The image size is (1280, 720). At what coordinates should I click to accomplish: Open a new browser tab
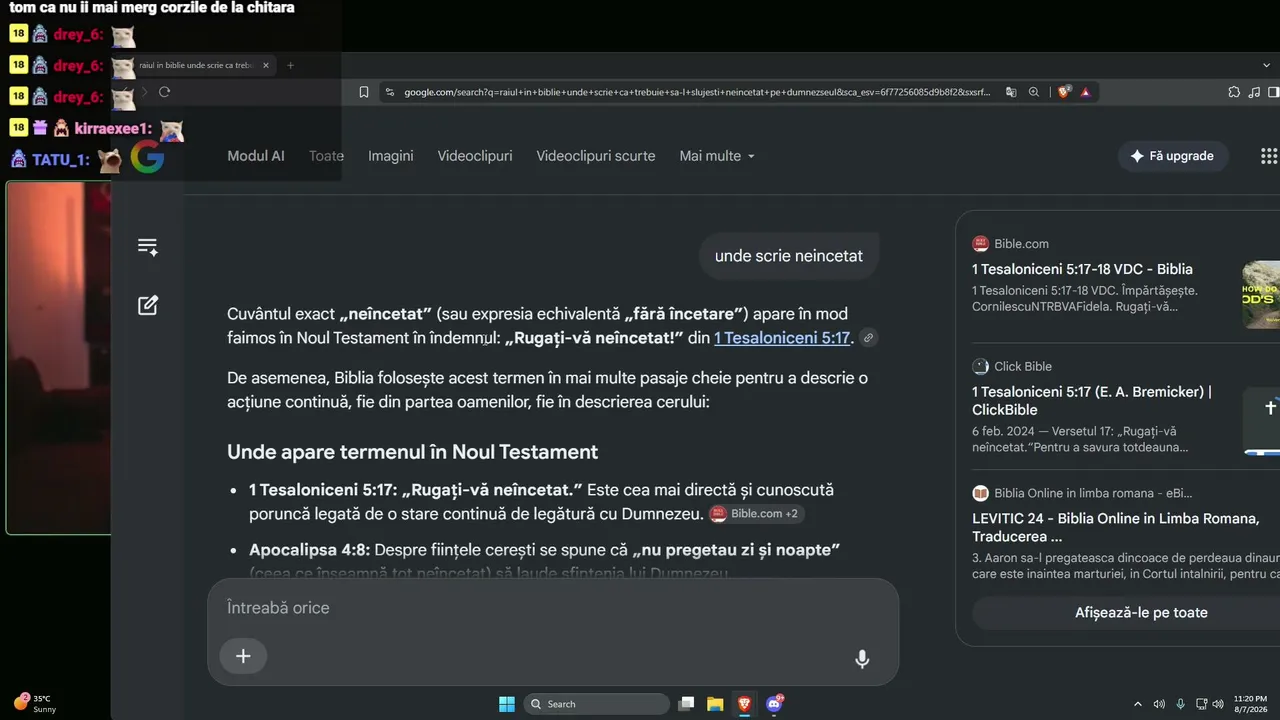click(x=290, y=65)
